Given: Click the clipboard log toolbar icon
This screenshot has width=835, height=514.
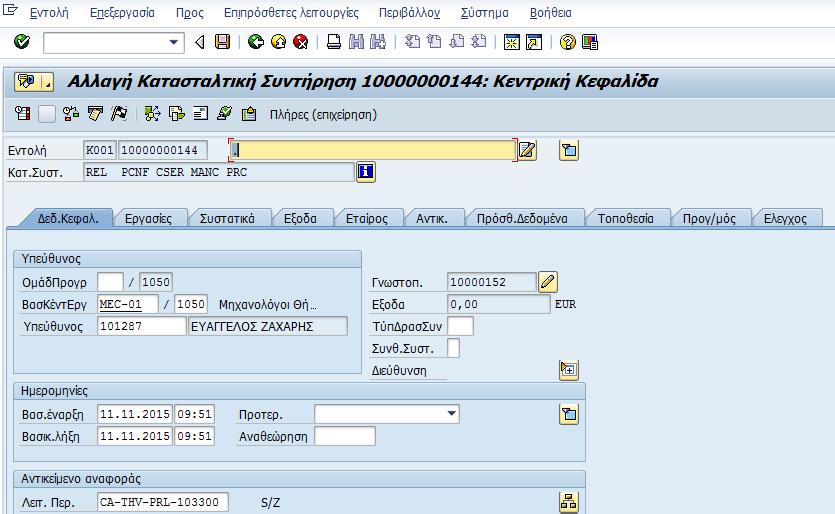Looking at the screenshot, I should [249, 113].
